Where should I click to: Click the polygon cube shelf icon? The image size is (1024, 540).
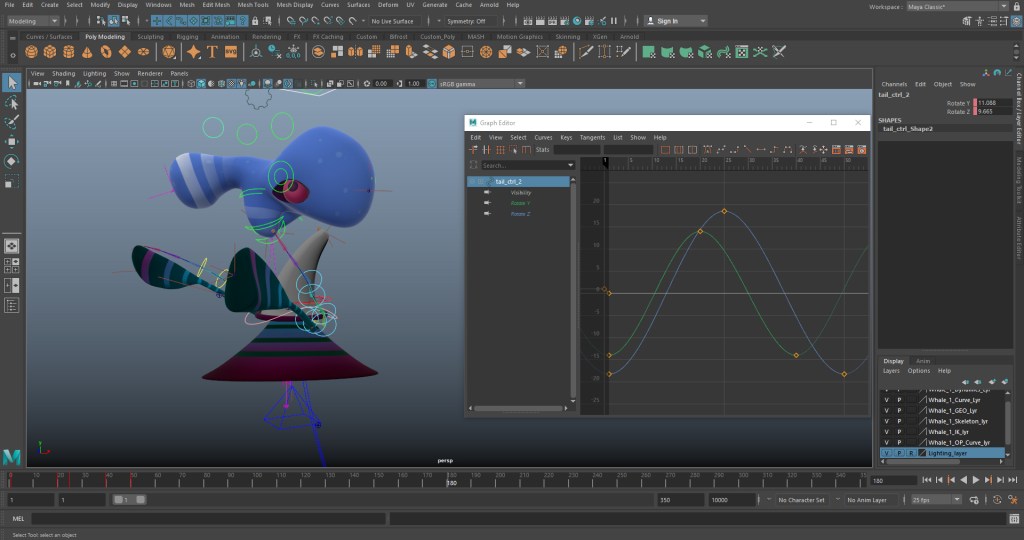[51, 51]
